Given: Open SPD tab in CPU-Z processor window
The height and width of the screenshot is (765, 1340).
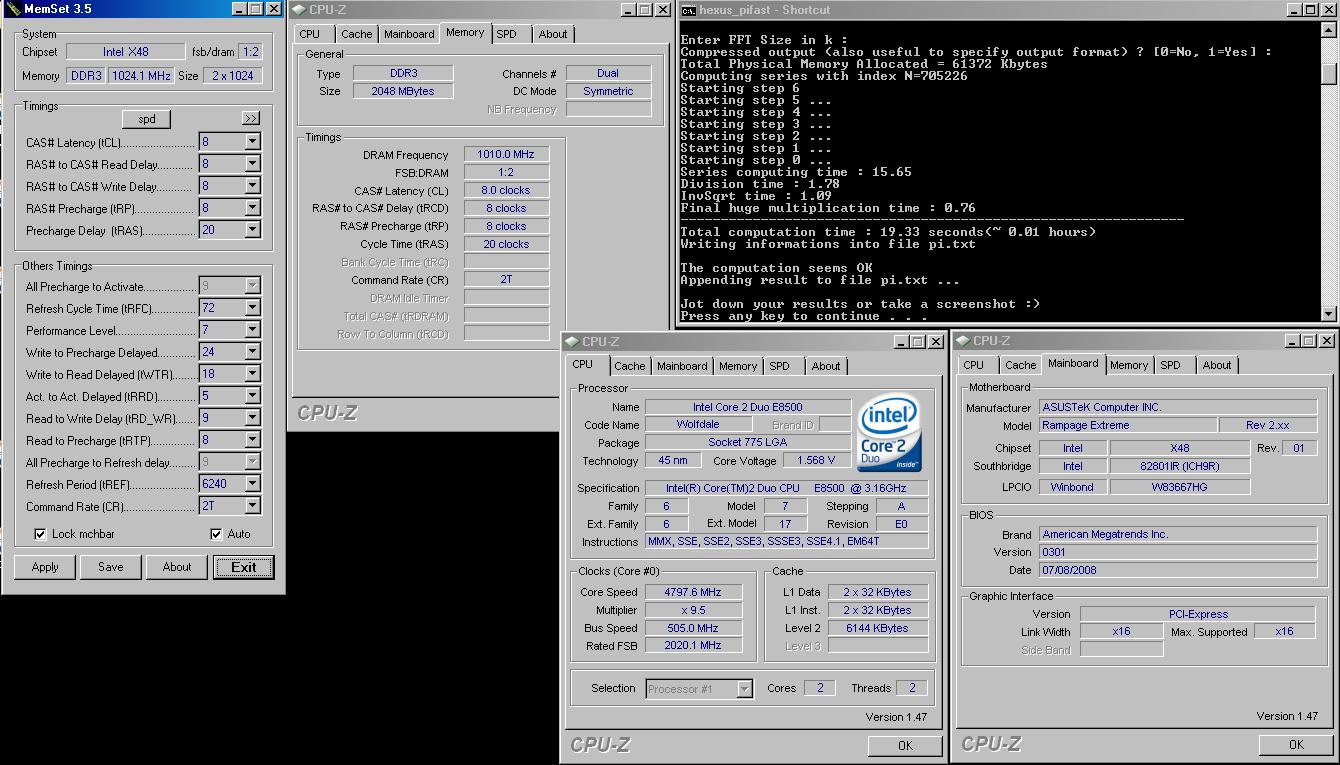Looking at the screenshot, I should click(x=780, y=366).
